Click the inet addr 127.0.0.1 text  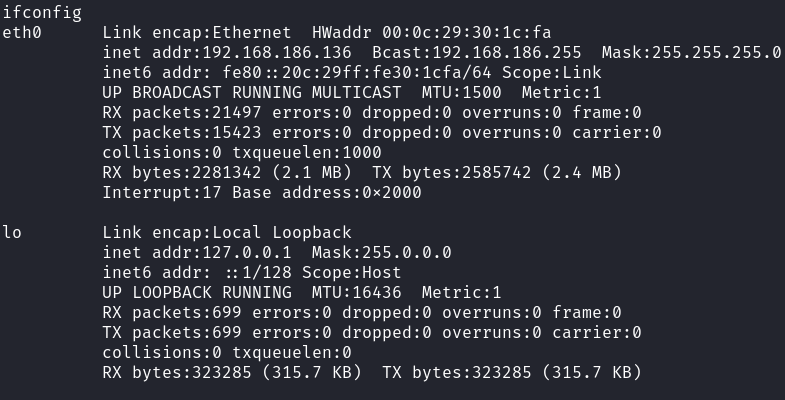(197, 253)
